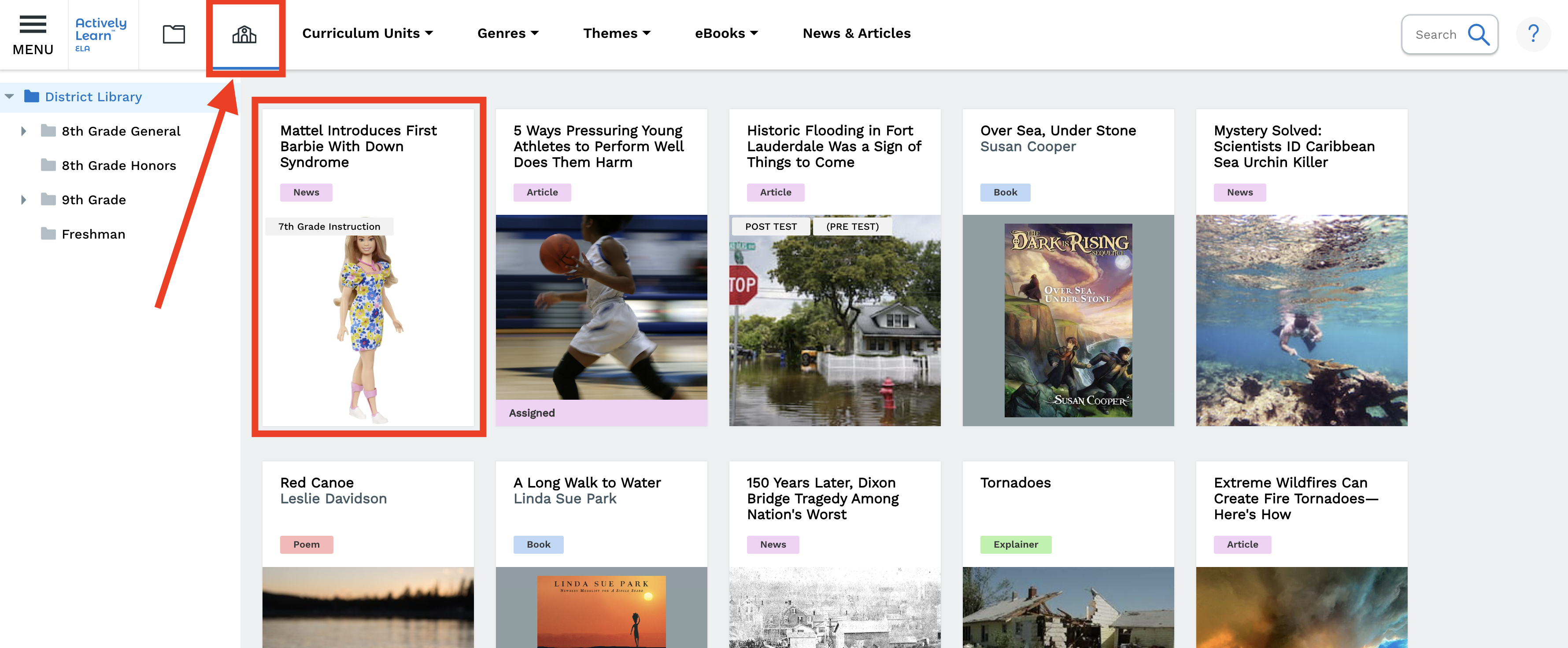Open the help question mark icon
Viewport: 1568px width, 648px height.
point(1533,34)
